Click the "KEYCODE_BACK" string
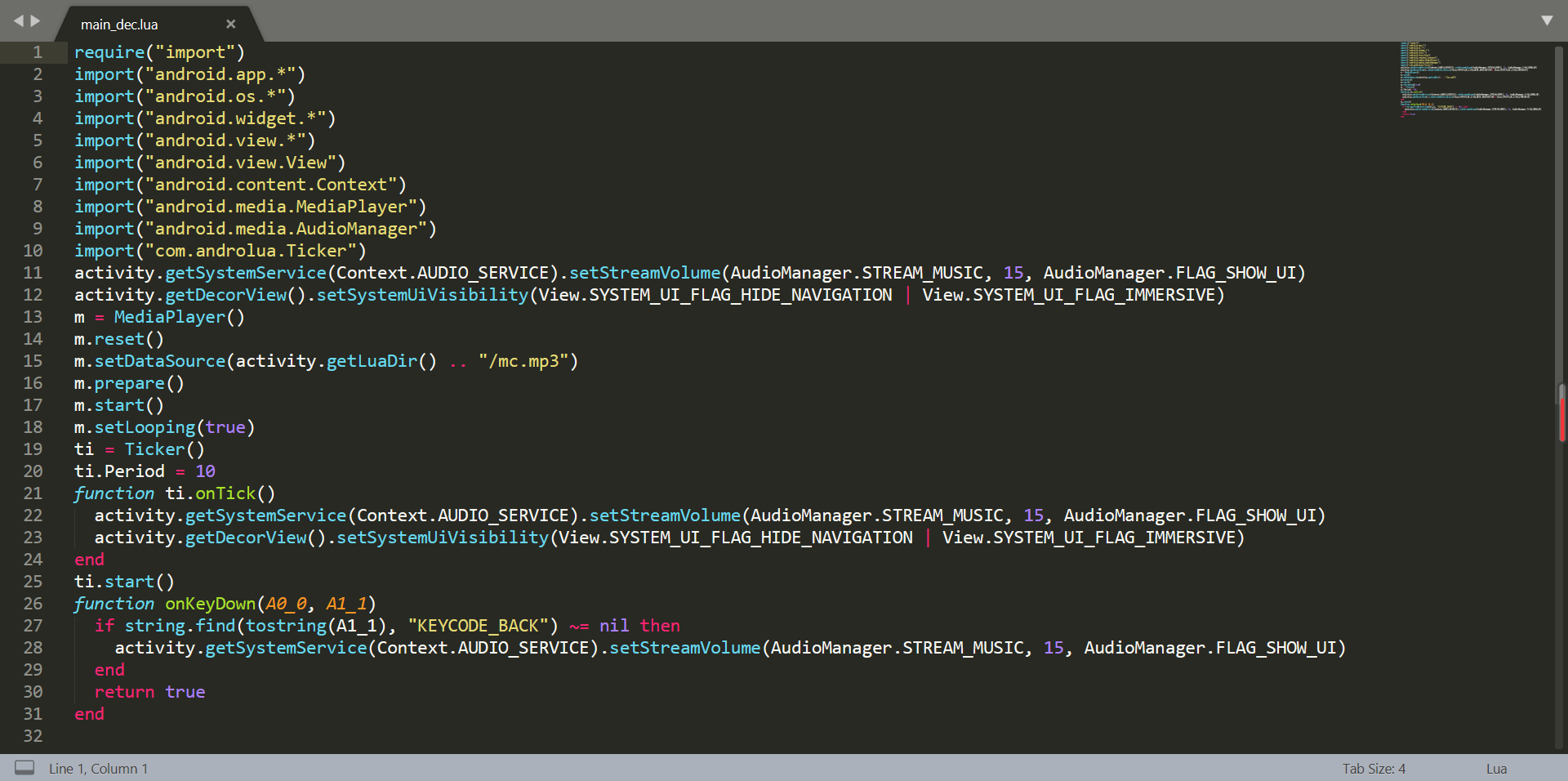This screenshot has height=781, width=1568. pyautogui.click(x=483, y=626)
